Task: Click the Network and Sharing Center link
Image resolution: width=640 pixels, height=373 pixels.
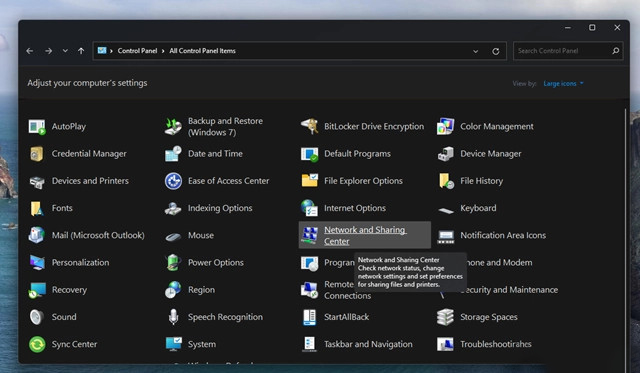Action: coord(365,235)
